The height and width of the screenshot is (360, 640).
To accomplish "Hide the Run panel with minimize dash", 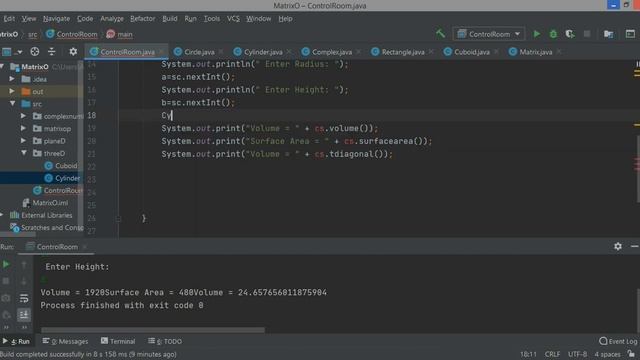I will [634, 246].
